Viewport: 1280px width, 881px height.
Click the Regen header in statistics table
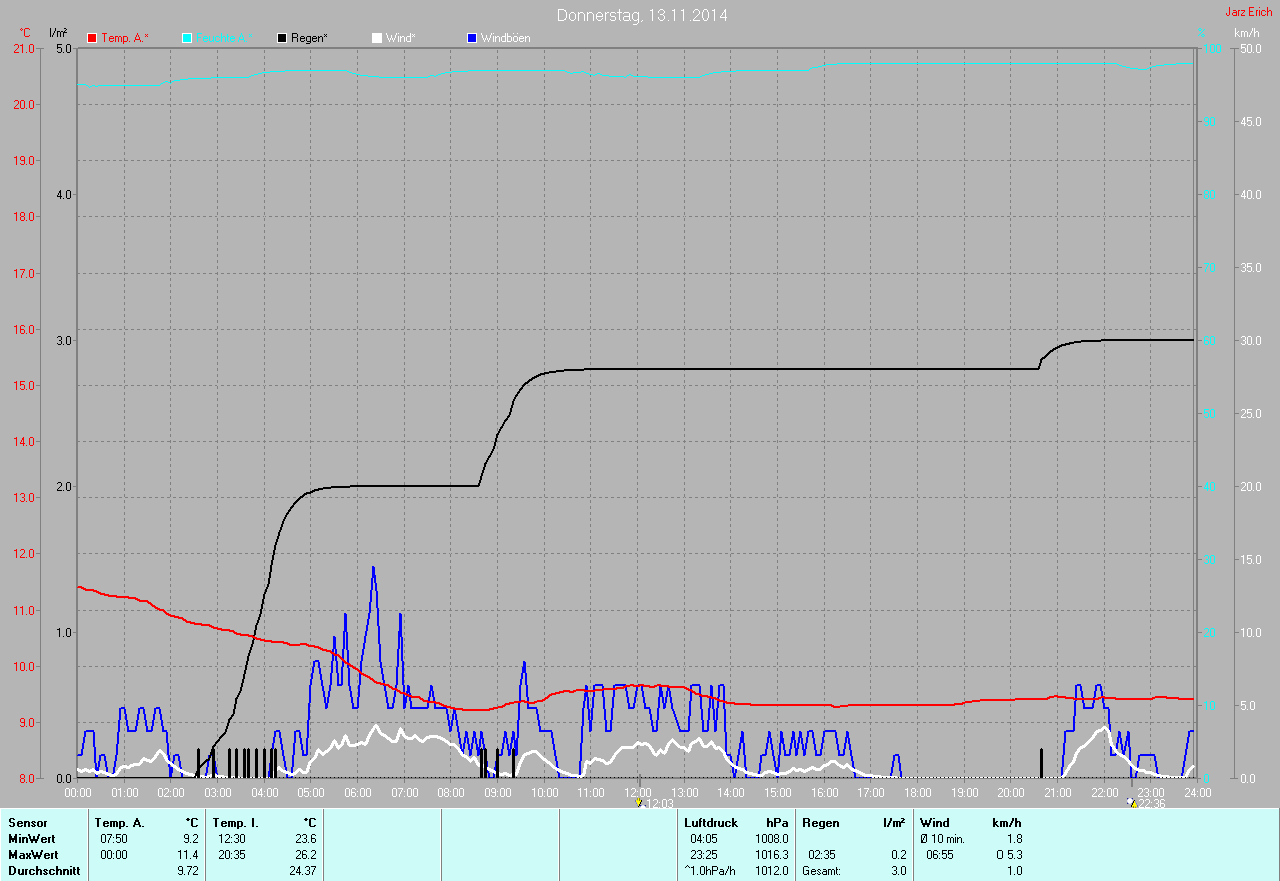click(821, 822)
